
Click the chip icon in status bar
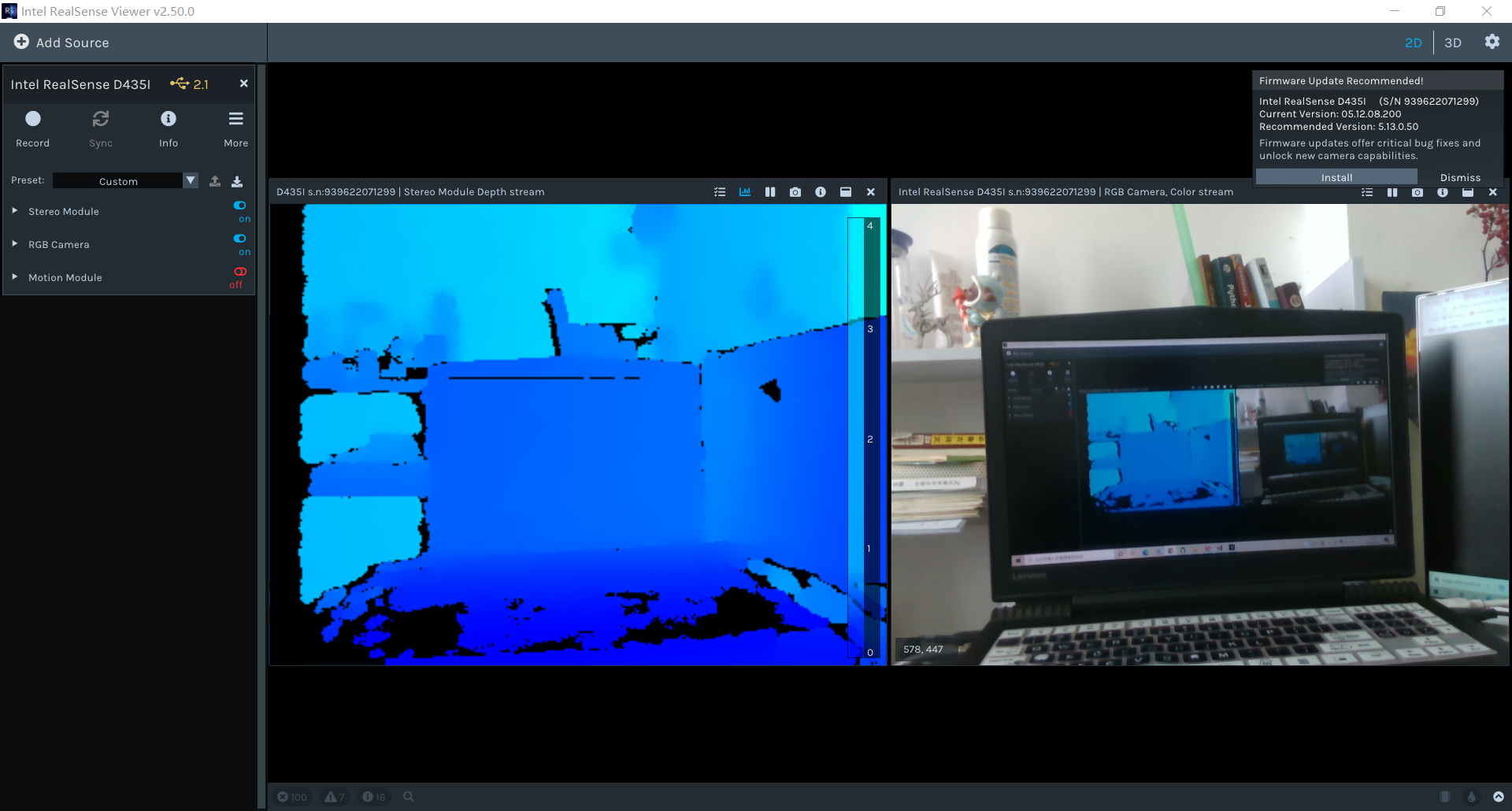(x=1445, y=797)
